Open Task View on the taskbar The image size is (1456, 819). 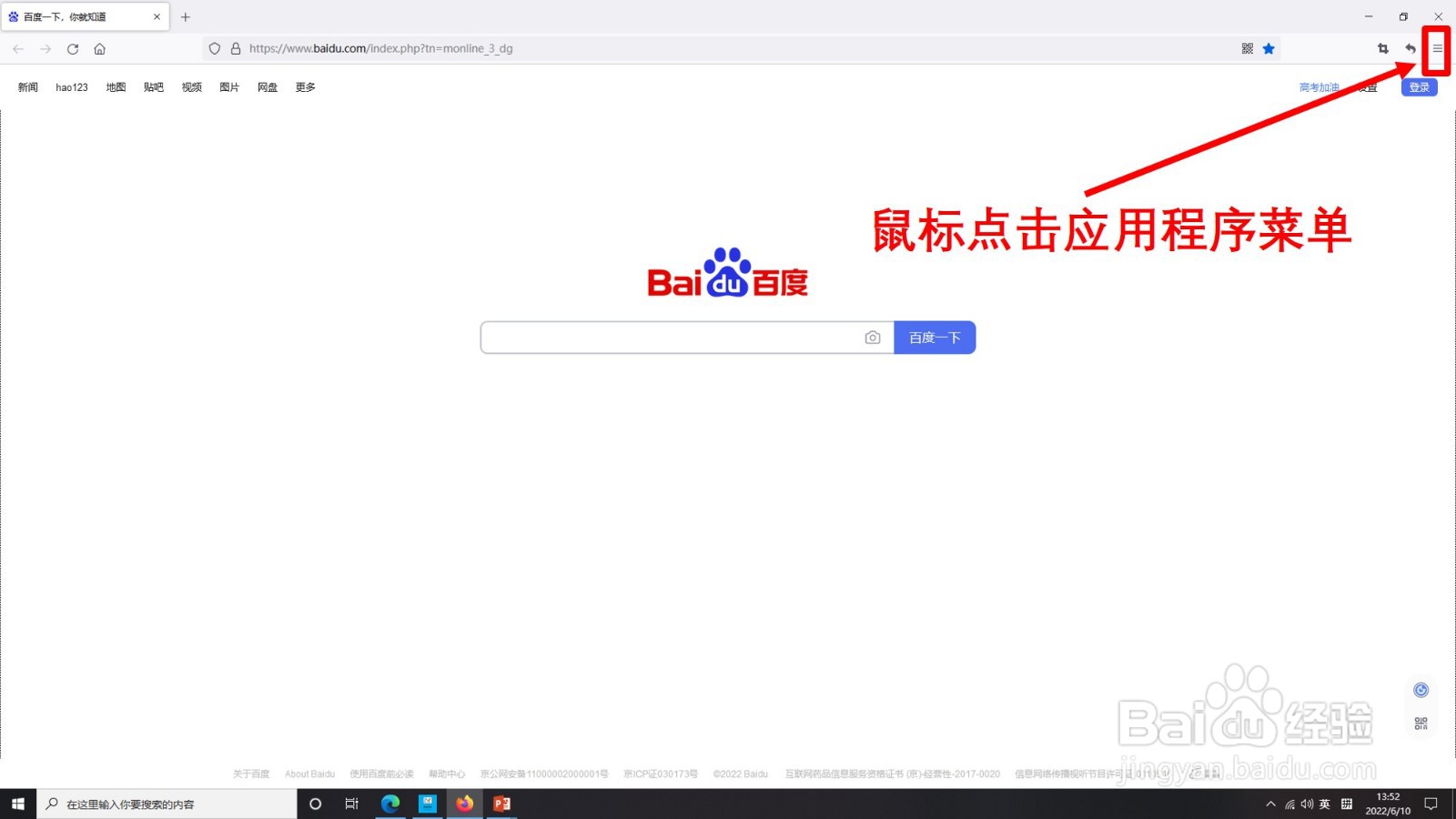point(352,804)
